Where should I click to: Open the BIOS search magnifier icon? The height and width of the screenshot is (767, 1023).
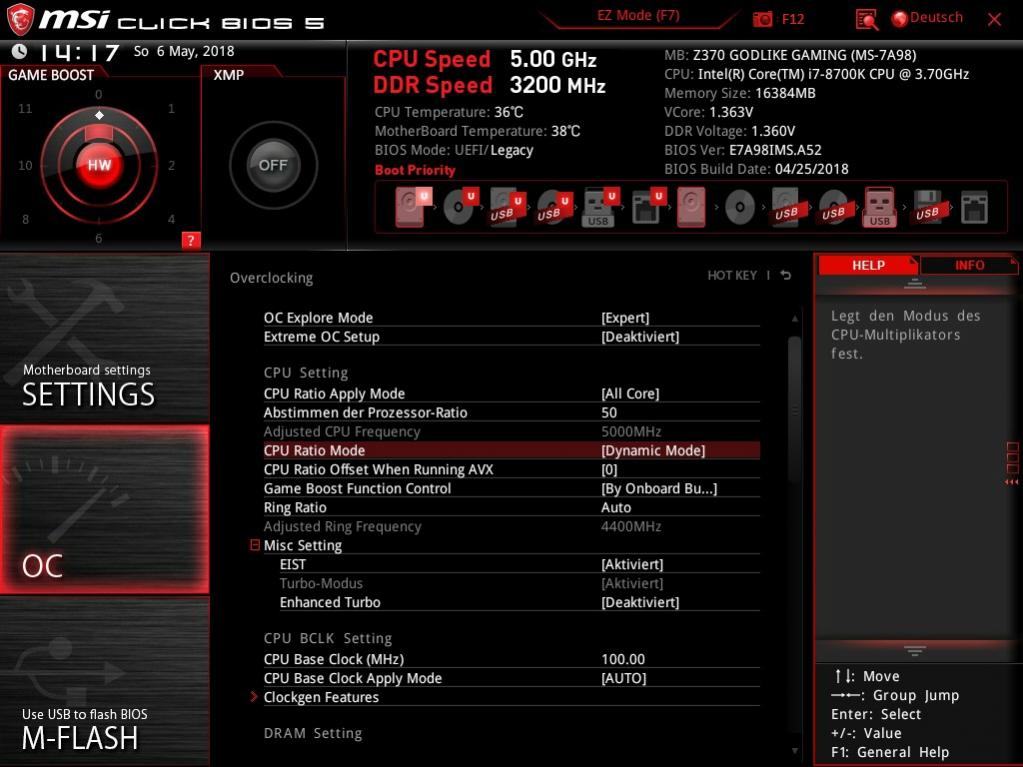pos(866,20)
